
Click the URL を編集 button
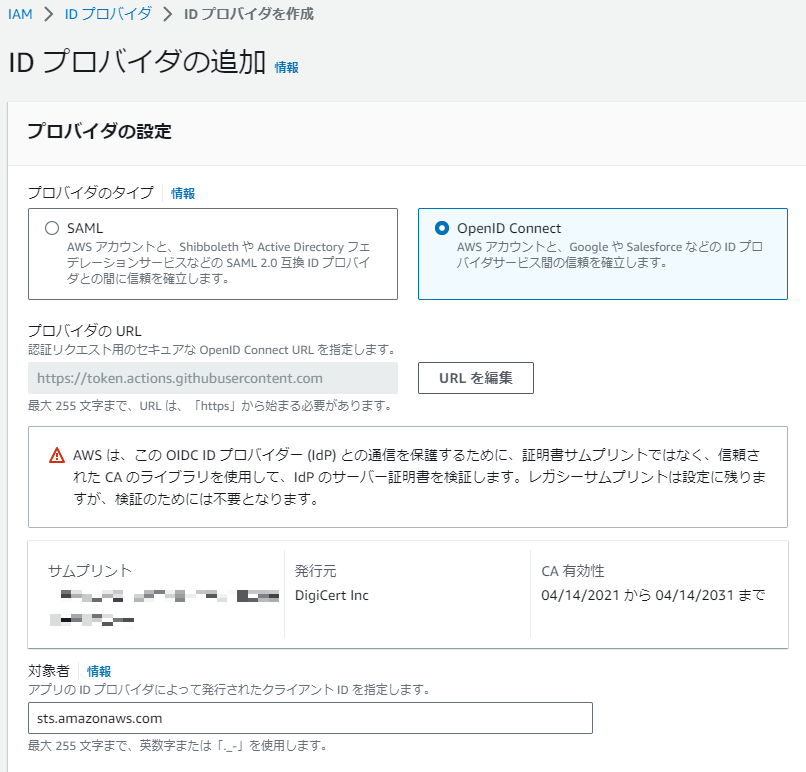[475, 378]
